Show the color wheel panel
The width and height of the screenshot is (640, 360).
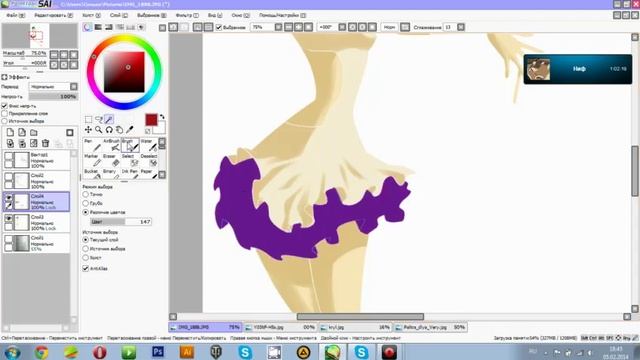pos(87,27)
